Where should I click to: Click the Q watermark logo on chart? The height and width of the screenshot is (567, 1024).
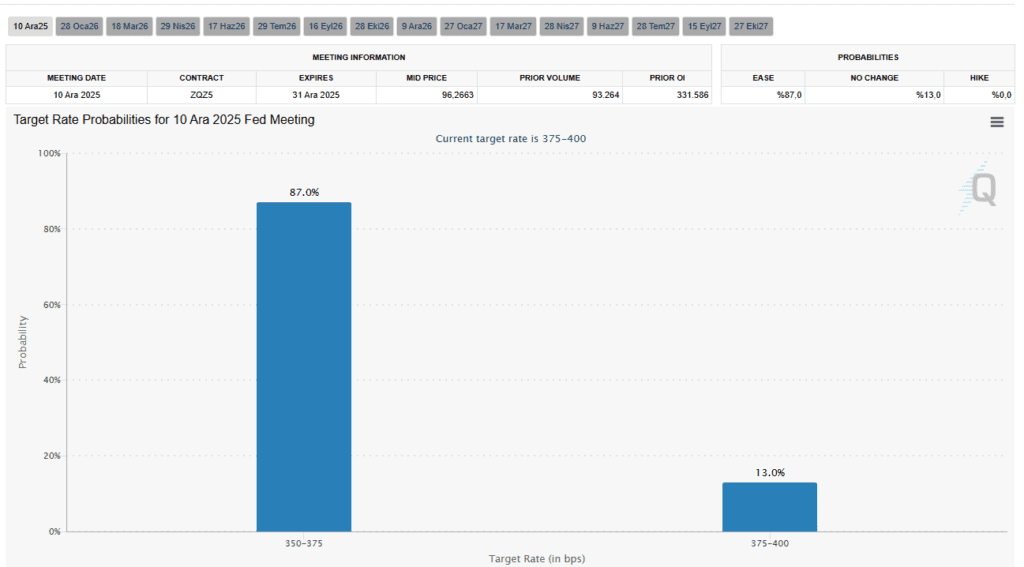tap(982, 189)
